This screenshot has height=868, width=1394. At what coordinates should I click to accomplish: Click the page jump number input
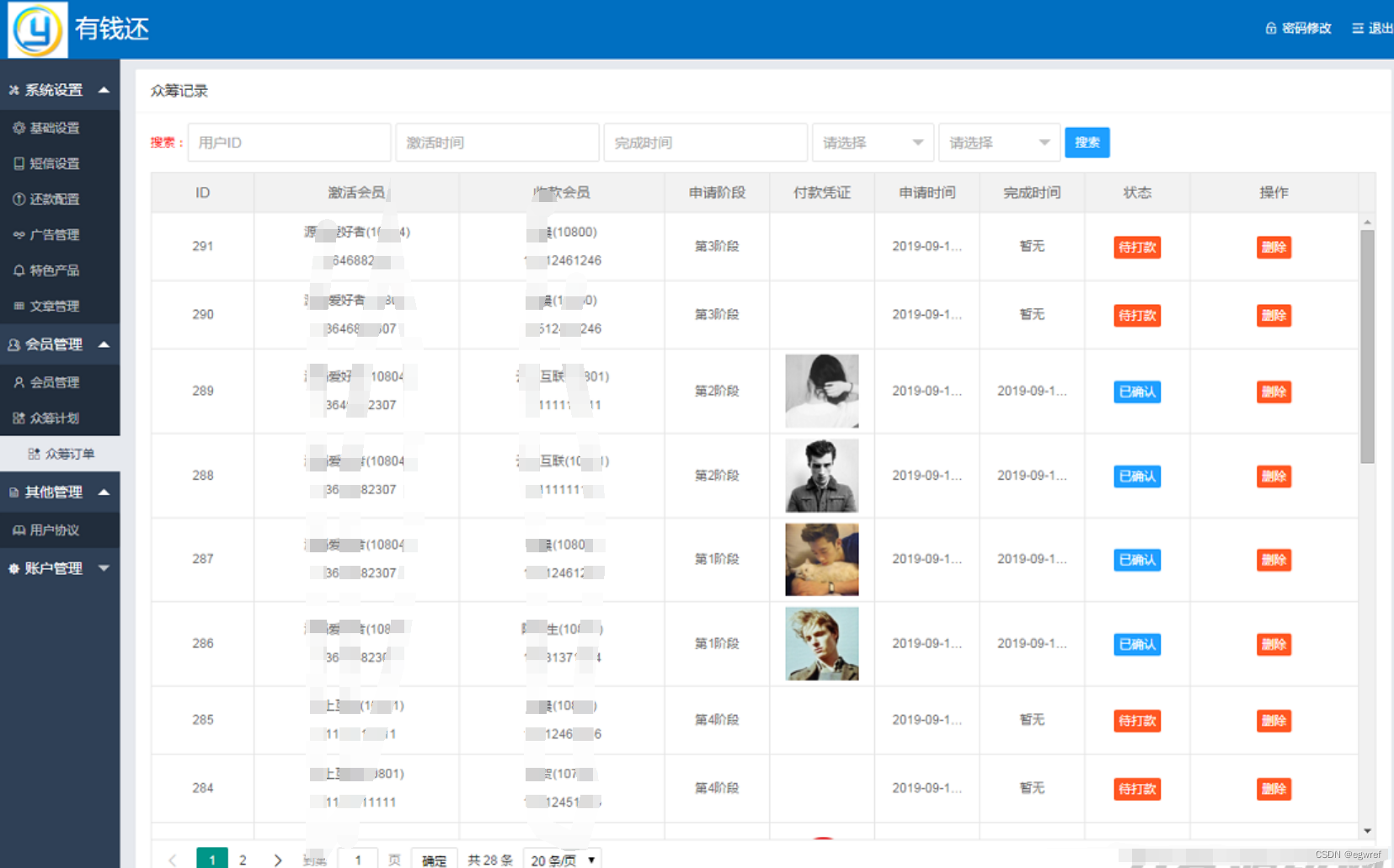358,860
